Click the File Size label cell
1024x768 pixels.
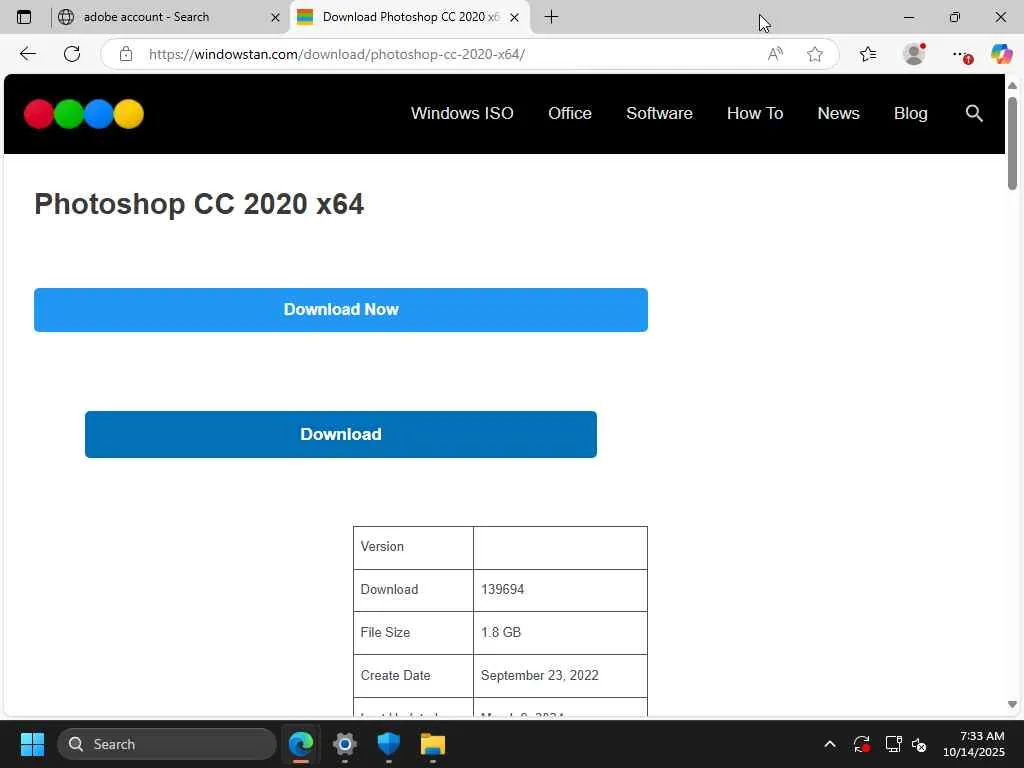pyautogui.click(x=413, y=633)
